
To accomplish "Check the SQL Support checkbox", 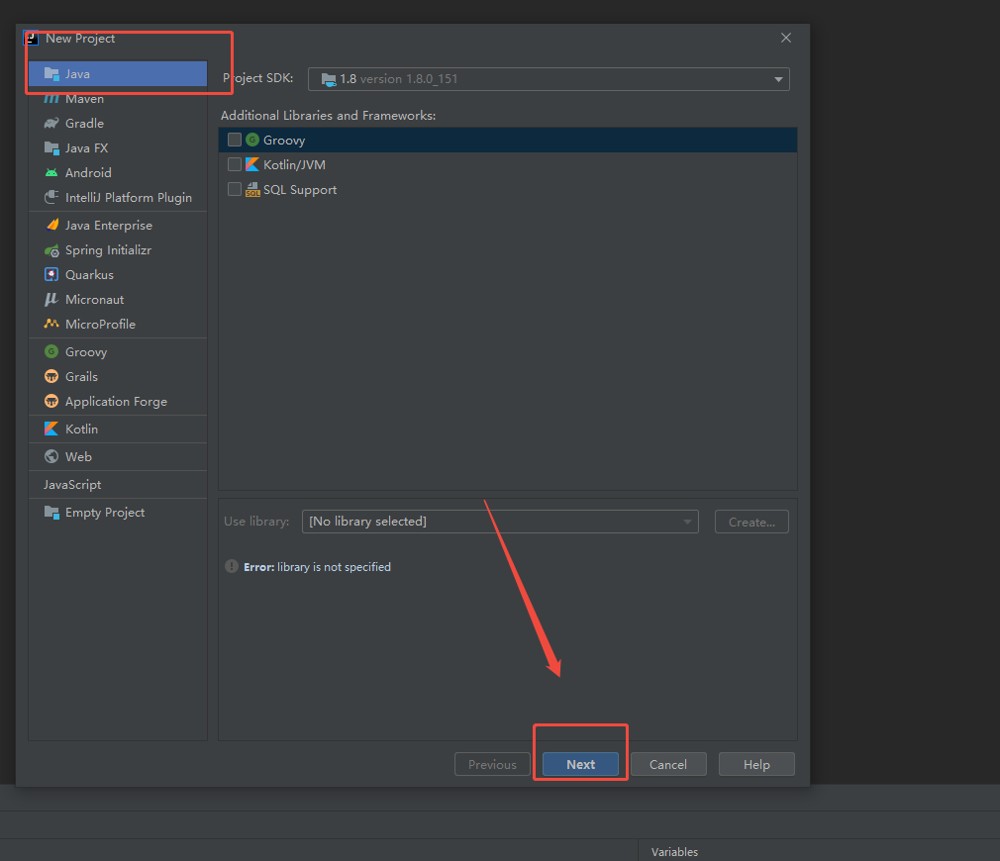I will point(235,189).
